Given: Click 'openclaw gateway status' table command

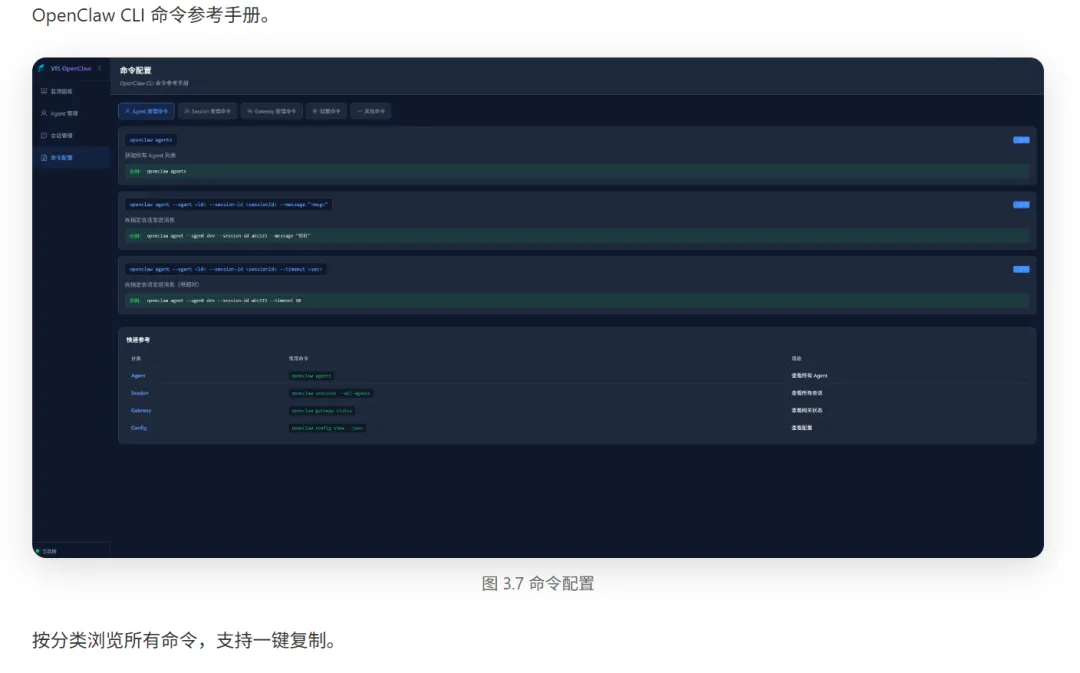Looking at the screenshot, I should tap(322, 411).
